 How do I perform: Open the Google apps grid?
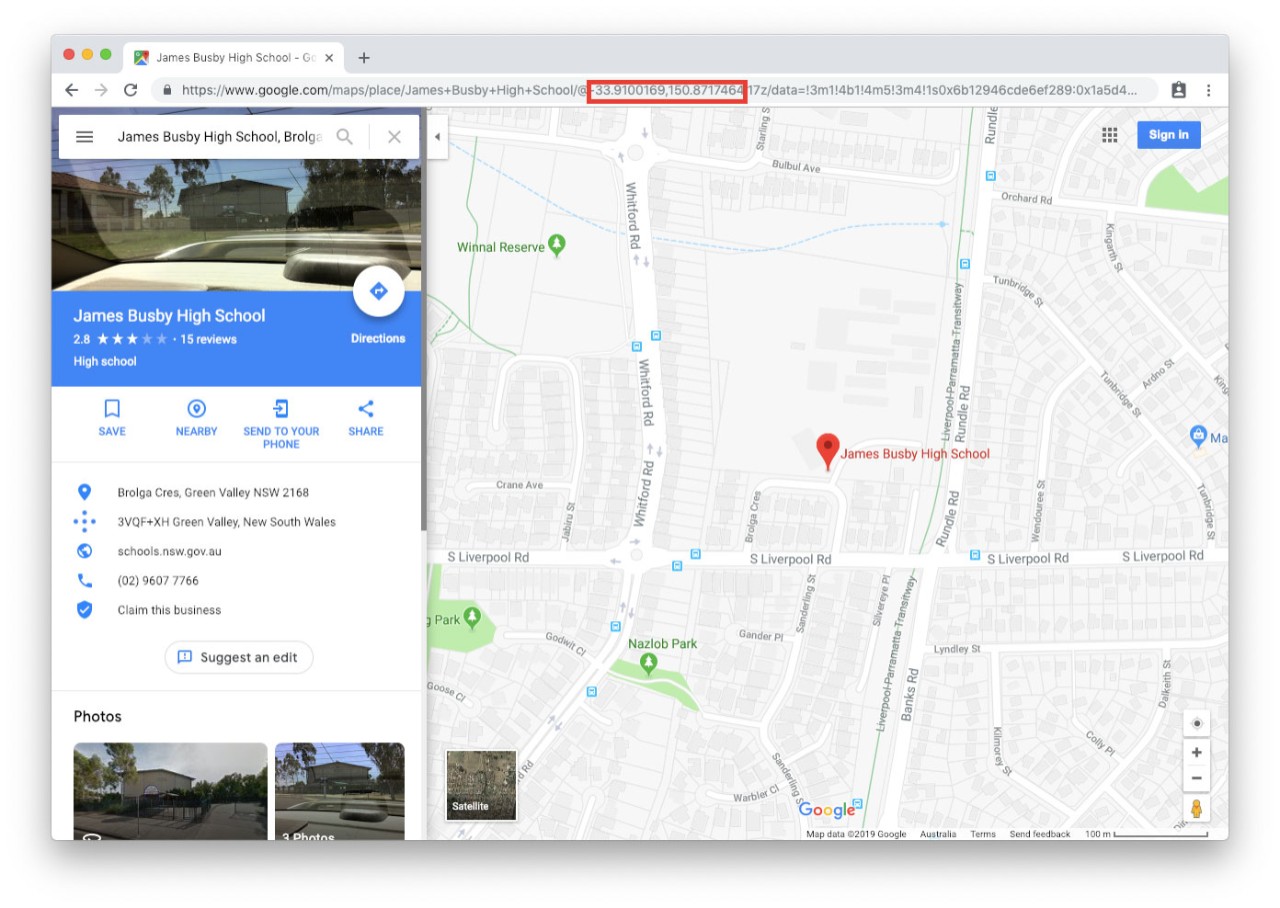tap(1109, 135)
